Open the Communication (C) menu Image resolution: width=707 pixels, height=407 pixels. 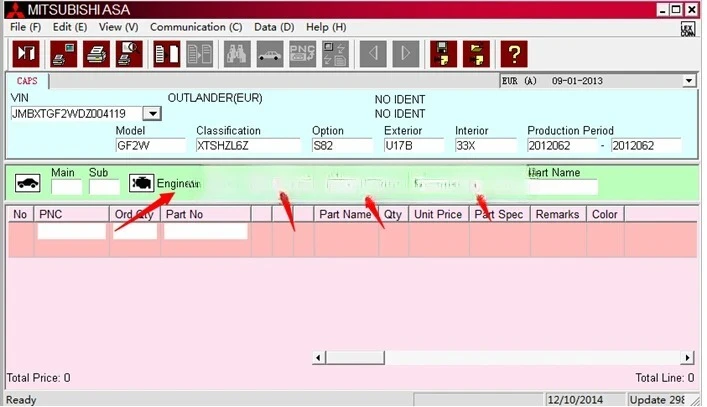point(196,27)
